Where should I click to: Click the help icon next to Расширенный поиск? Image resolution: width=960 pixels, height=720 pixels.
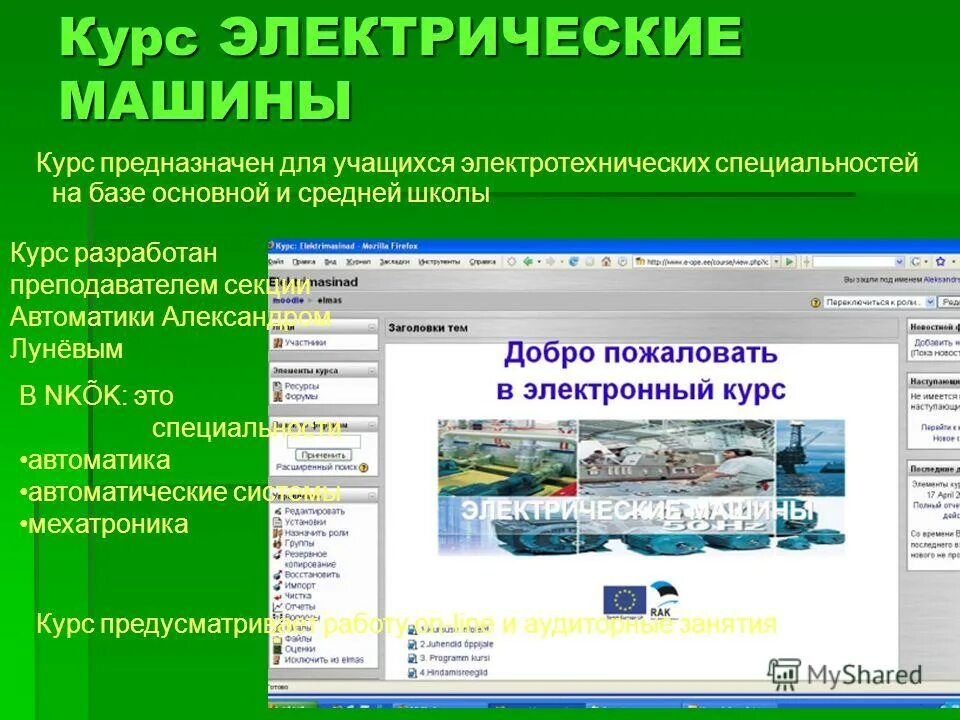click(x=364, y=468)
